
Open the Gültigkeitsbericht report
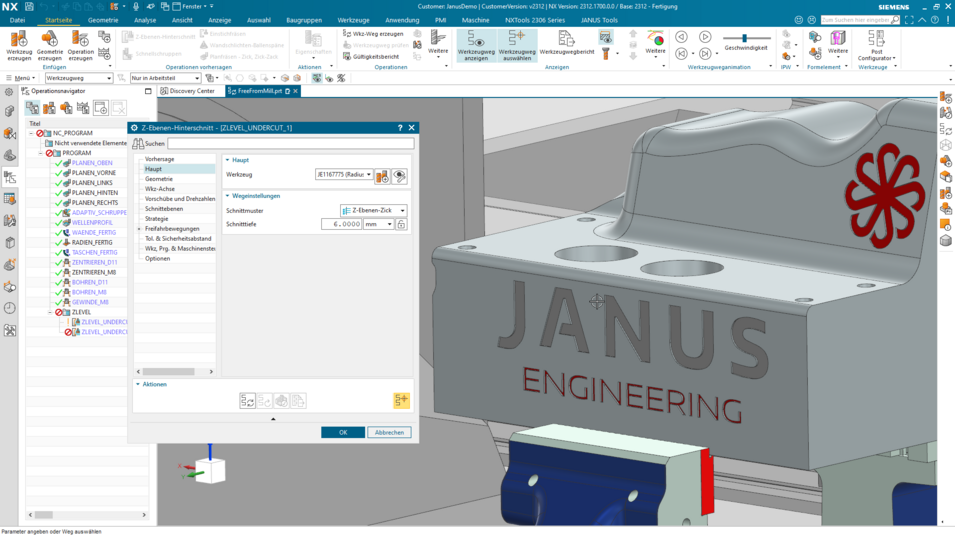coord(371,57)
